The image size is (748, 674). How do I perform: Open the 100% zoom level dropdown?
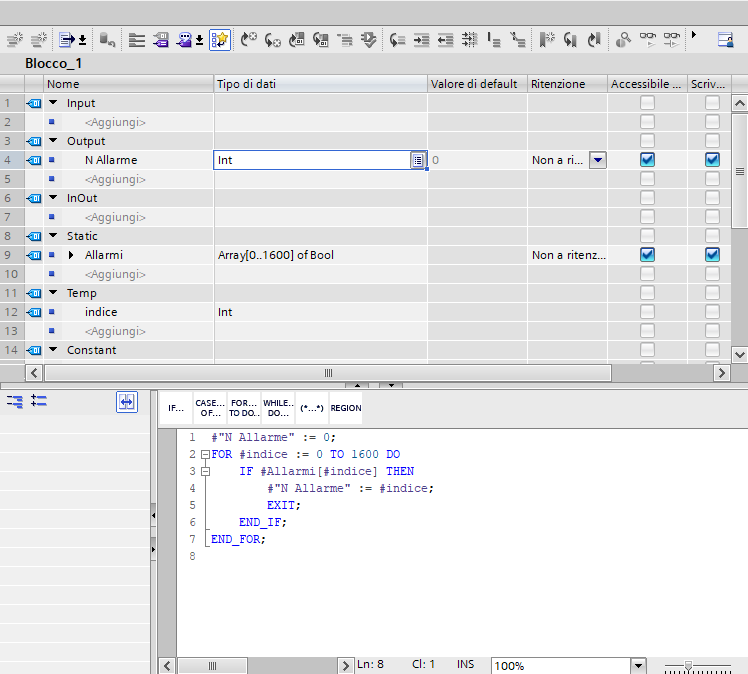click(x=638, y=665)
